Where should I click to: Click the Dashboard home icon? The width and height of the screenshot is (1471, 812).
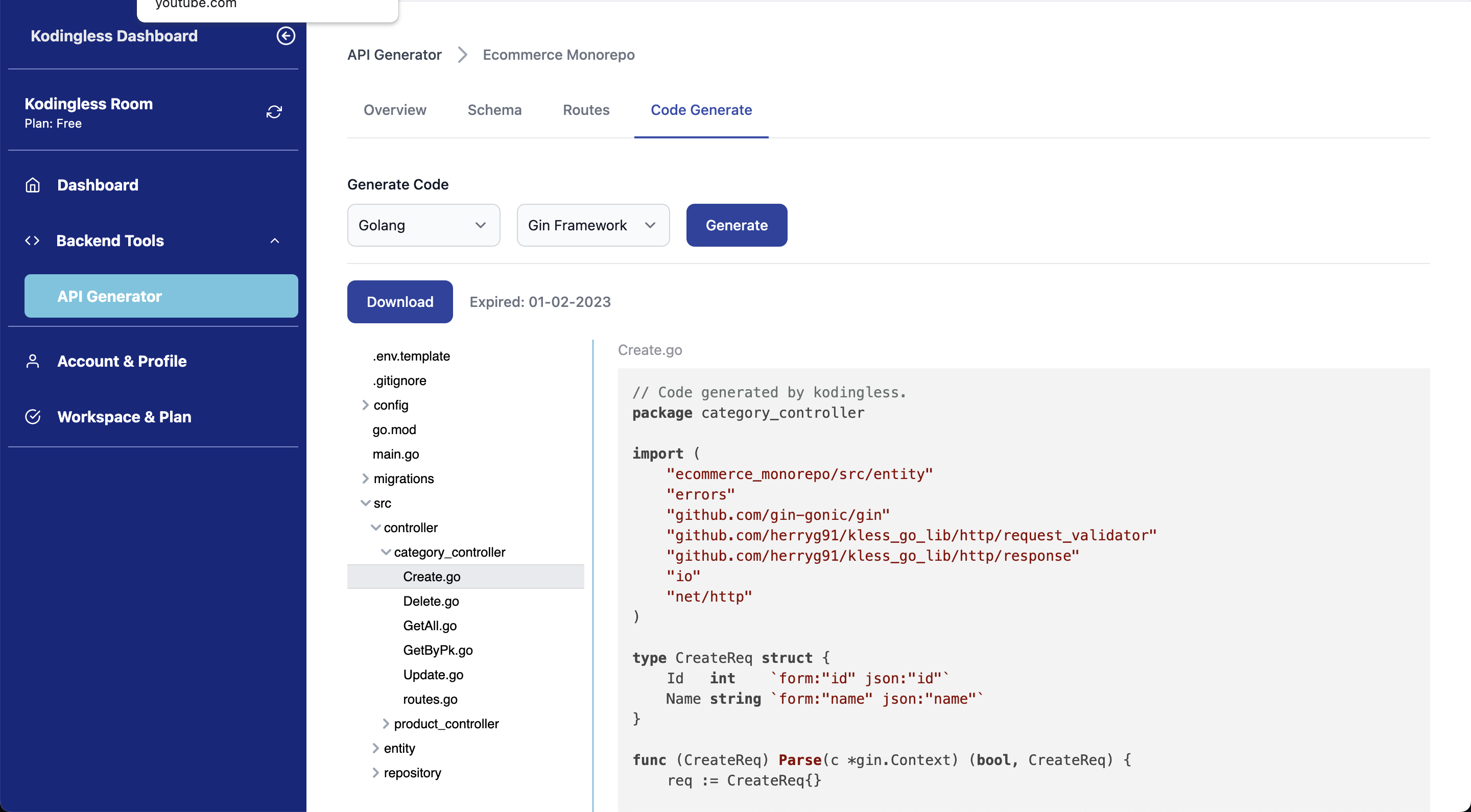pyautogui.click(x=33, y=185)
